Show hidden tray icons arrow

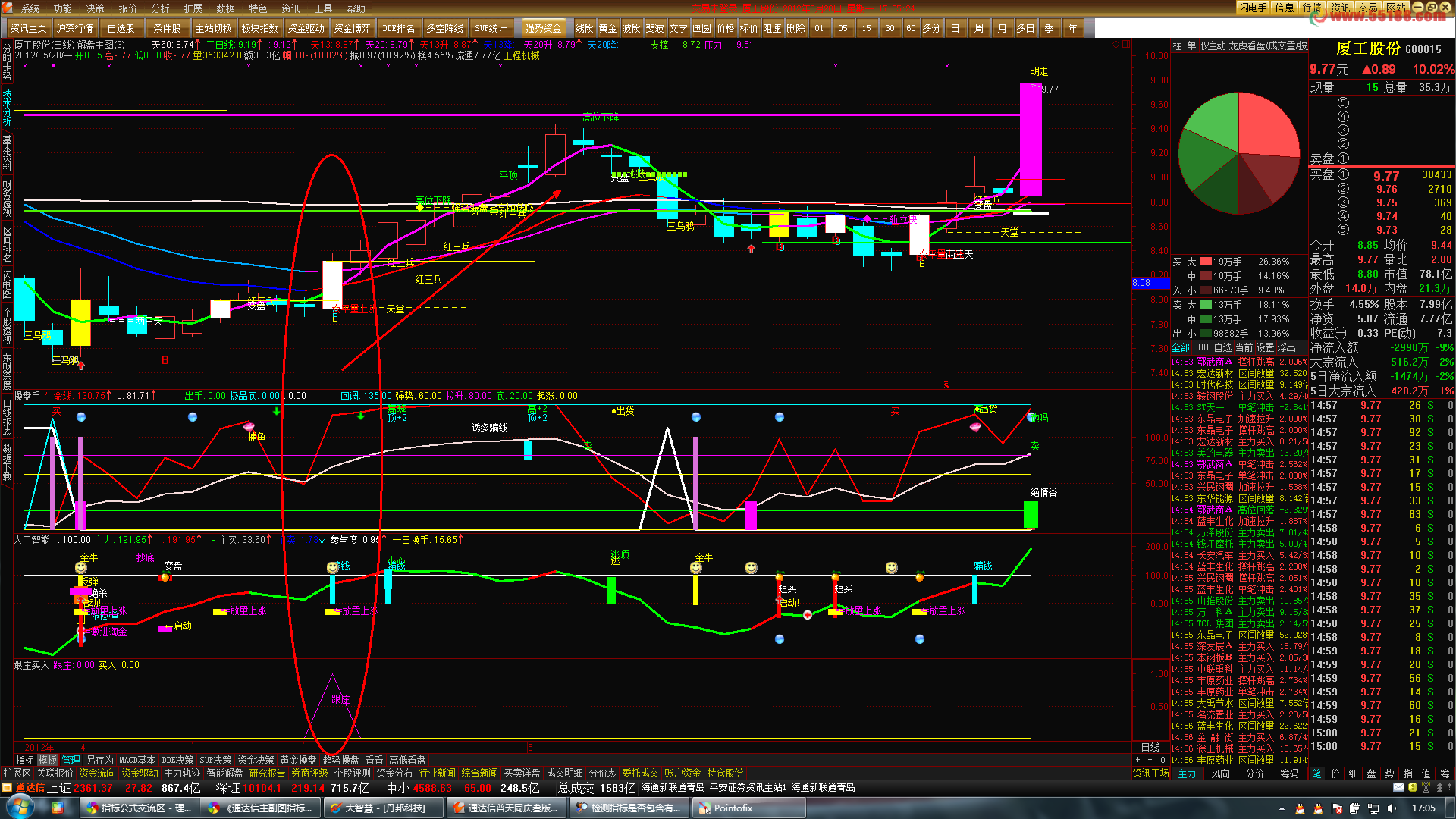(x=1282, y=808)
